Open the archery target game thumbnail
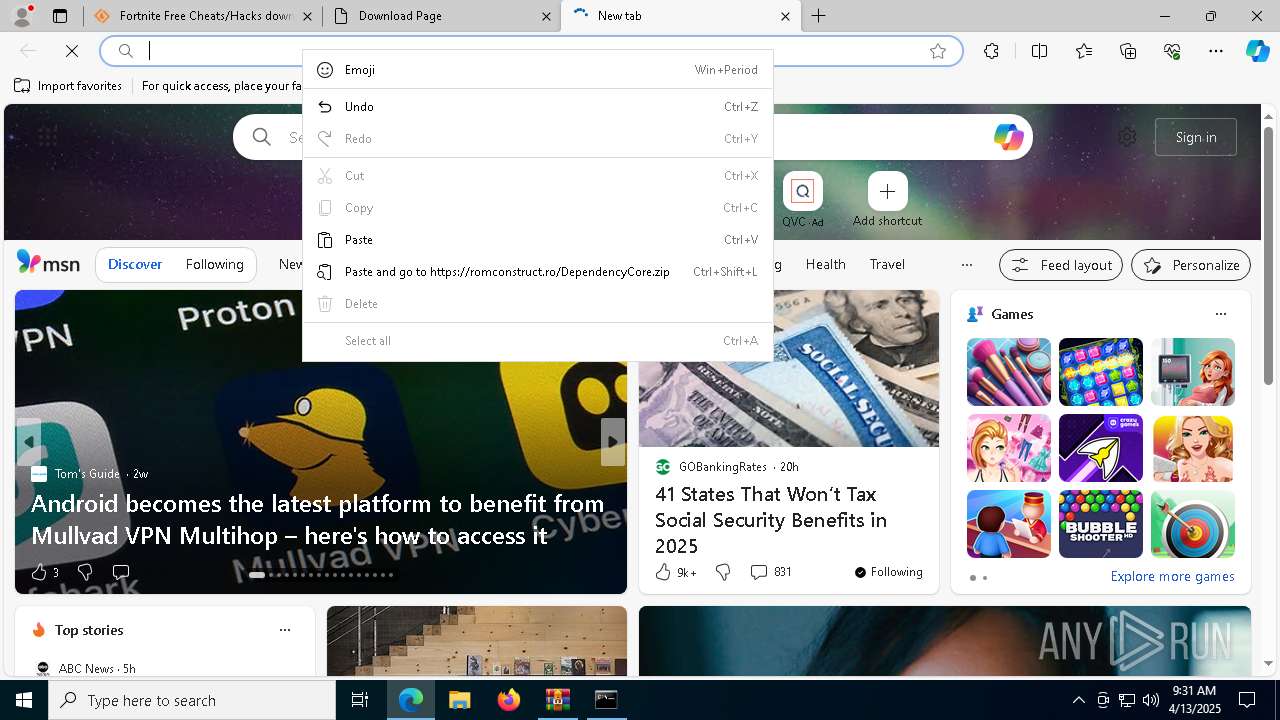Screen dimensions: 1280x720 1192,524
